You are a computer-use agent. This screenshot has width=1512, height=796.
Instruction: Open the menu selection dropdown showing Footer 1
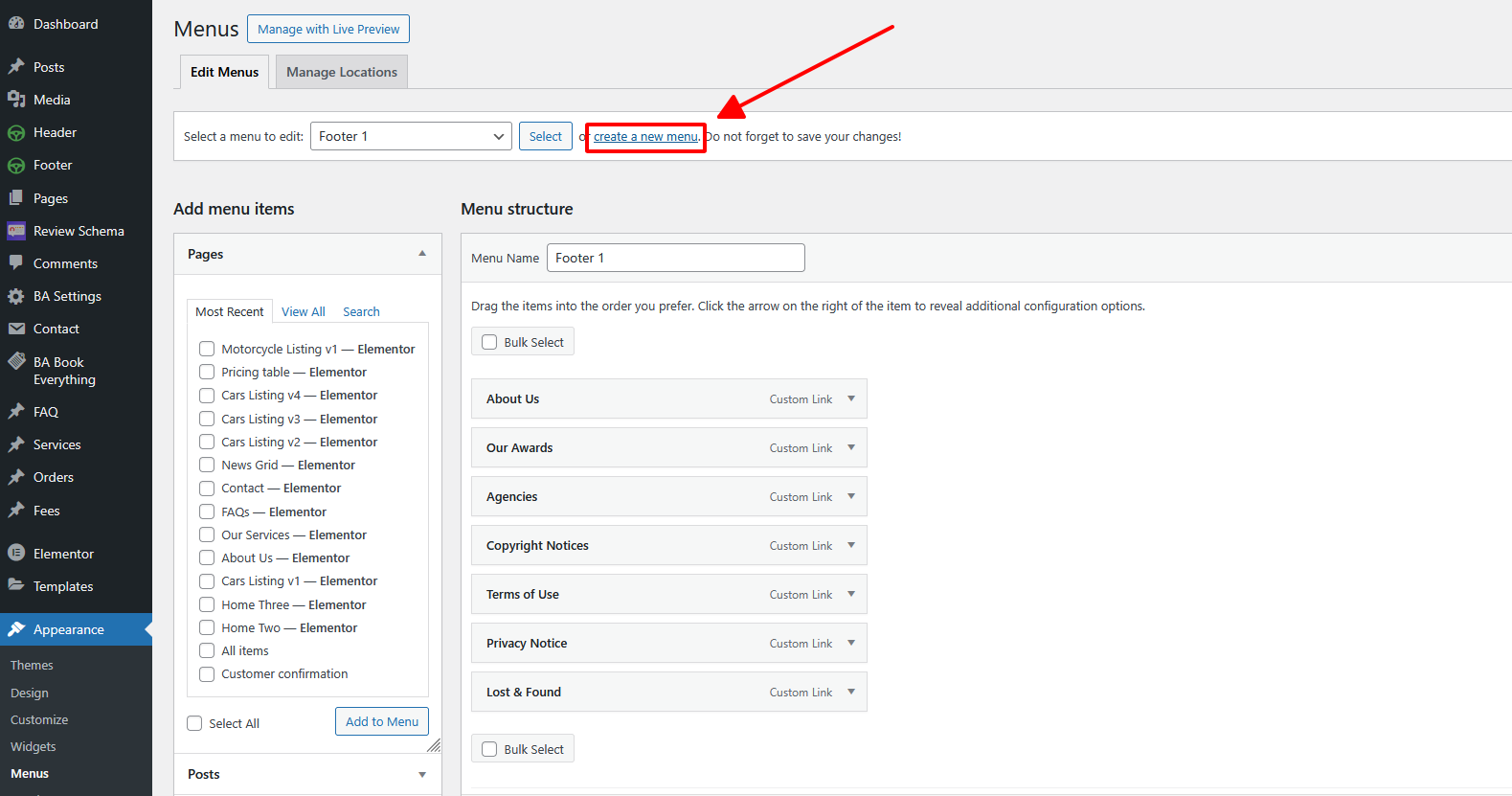(x=411, y=137)
